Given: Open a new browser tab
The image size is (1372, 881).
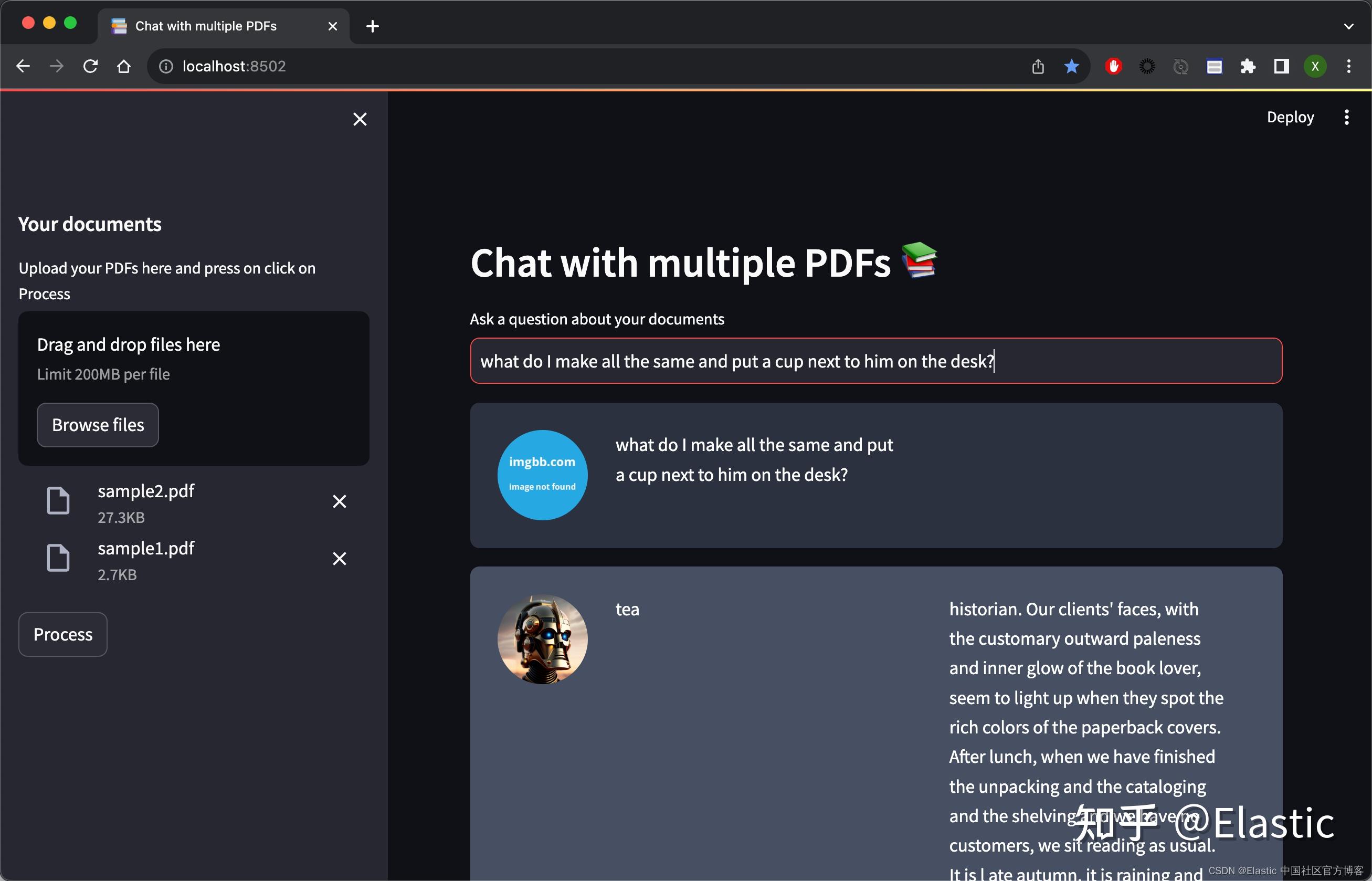Looking at the screenshot, I should pyautogui.click(x=372, y=26).
